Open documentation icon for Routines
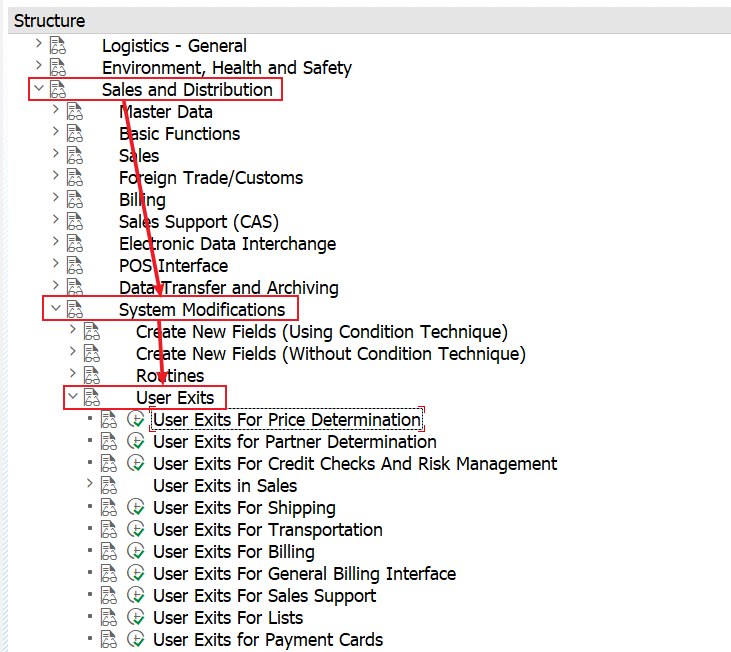 91,375
